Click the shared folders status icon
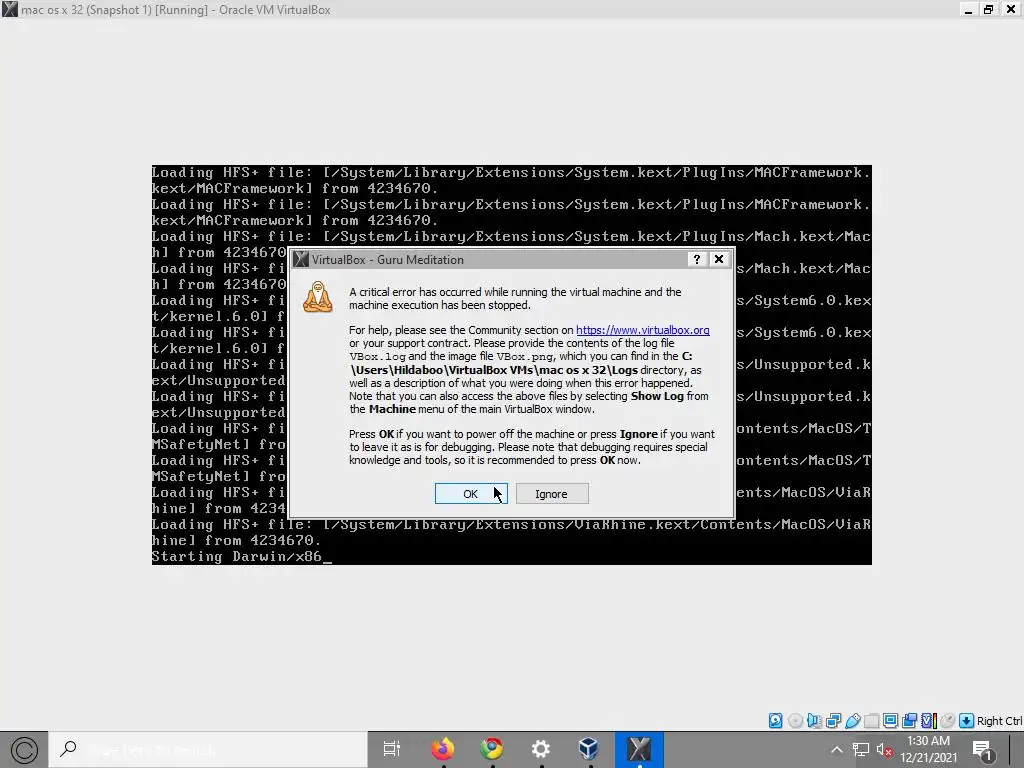 [871, 720]
